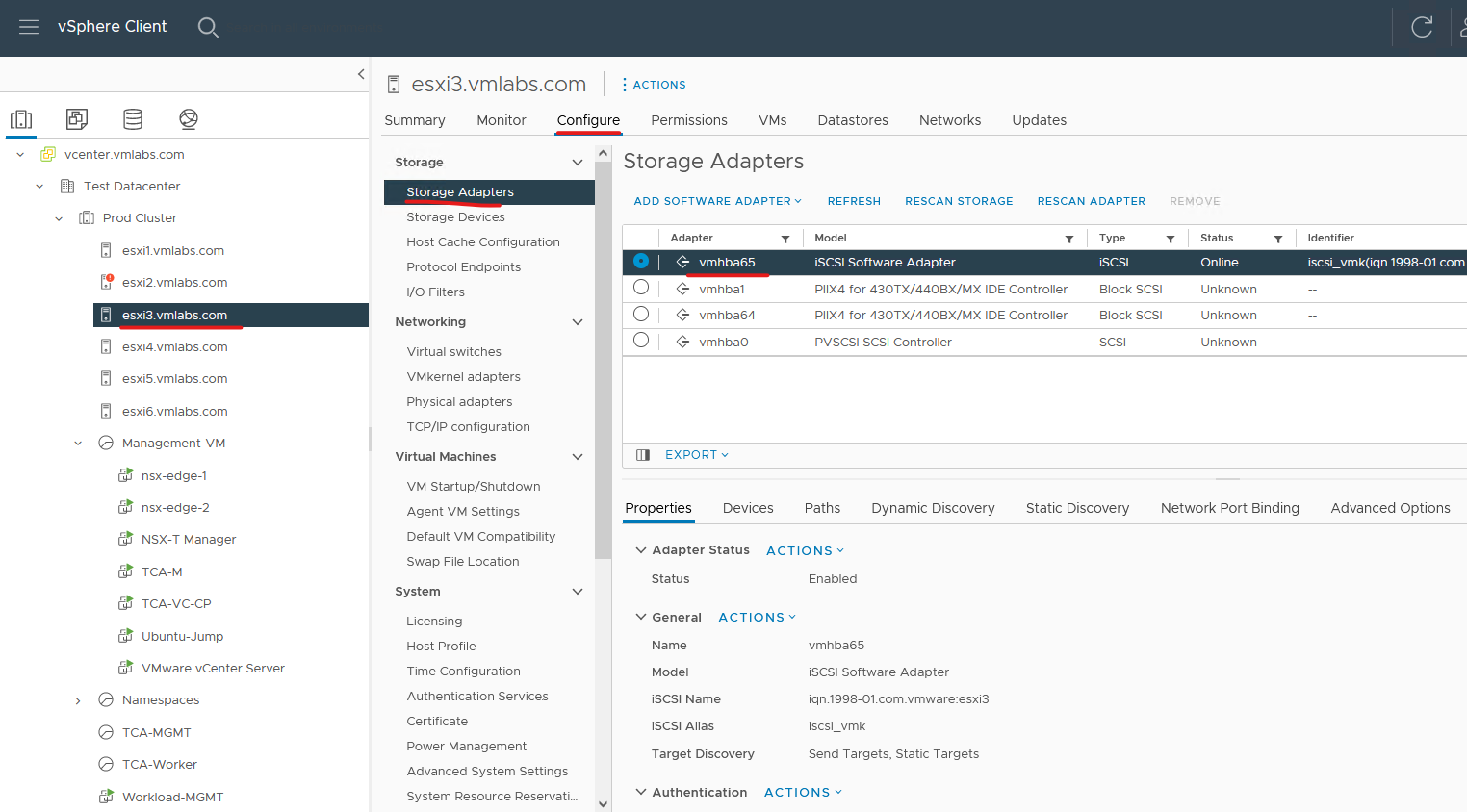Screen dimensions: 1467x812
Task: Open the Export dropdown
Action: point(697,455)
